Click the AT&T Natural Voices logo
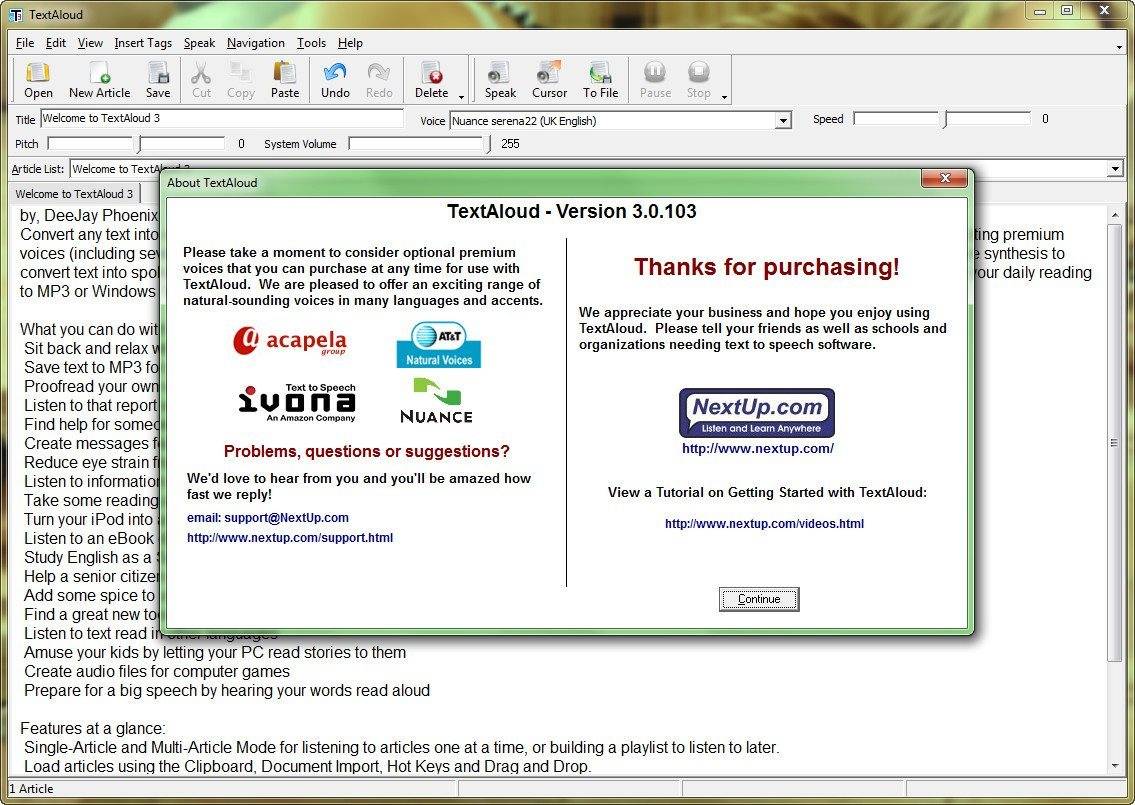Viewport: 1135px width, 805px height. click(x=439, y=345)
